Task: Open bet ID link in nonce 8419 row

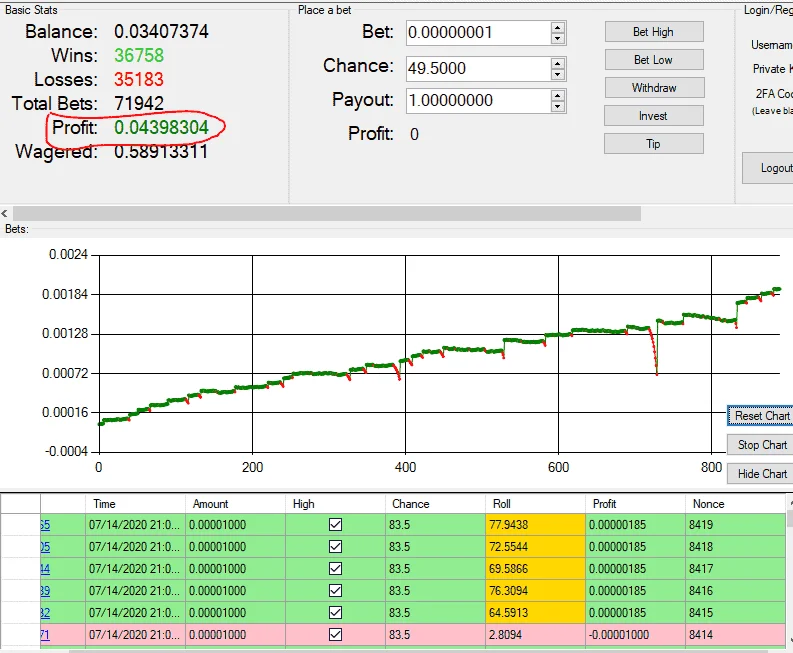Action: (45, 525)
